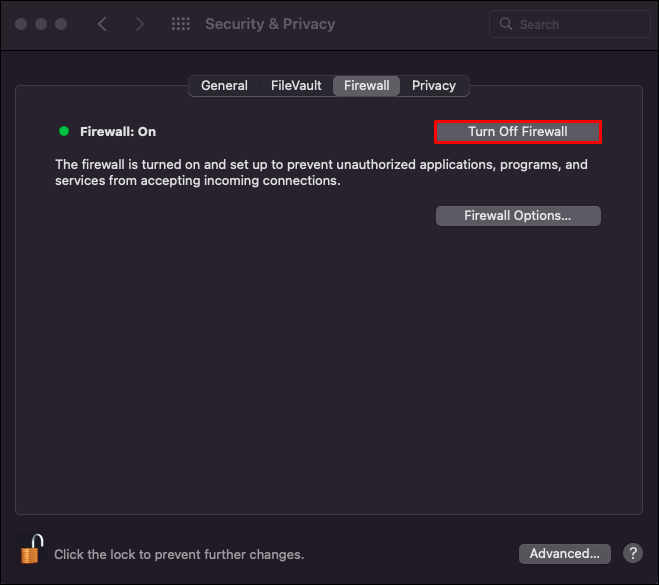This screenshot has height=585, width=659.
Task: Go back with the left chevron
Action: tap(103, 24)
